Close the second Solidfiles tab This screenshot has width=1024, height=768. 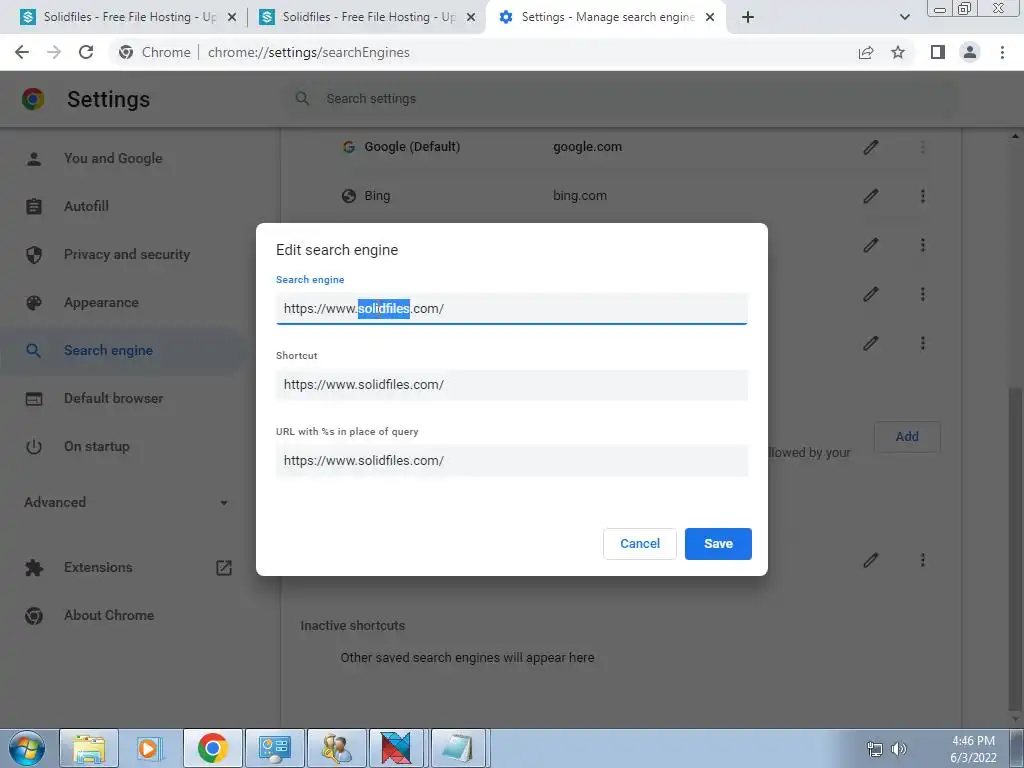pos(470,17)
